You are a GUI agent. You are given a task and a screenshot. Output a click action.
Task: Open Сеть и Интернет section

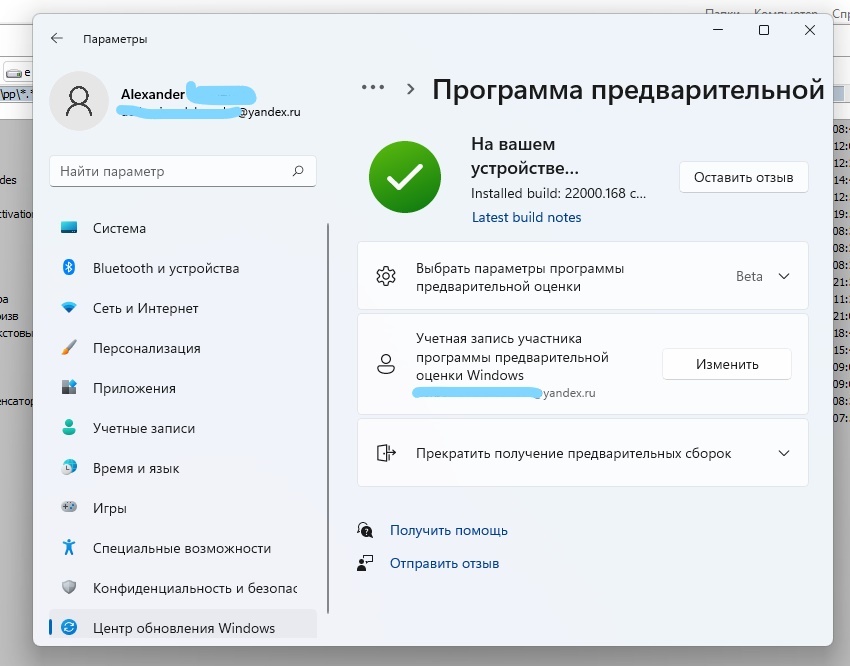(x=183, y=308)
